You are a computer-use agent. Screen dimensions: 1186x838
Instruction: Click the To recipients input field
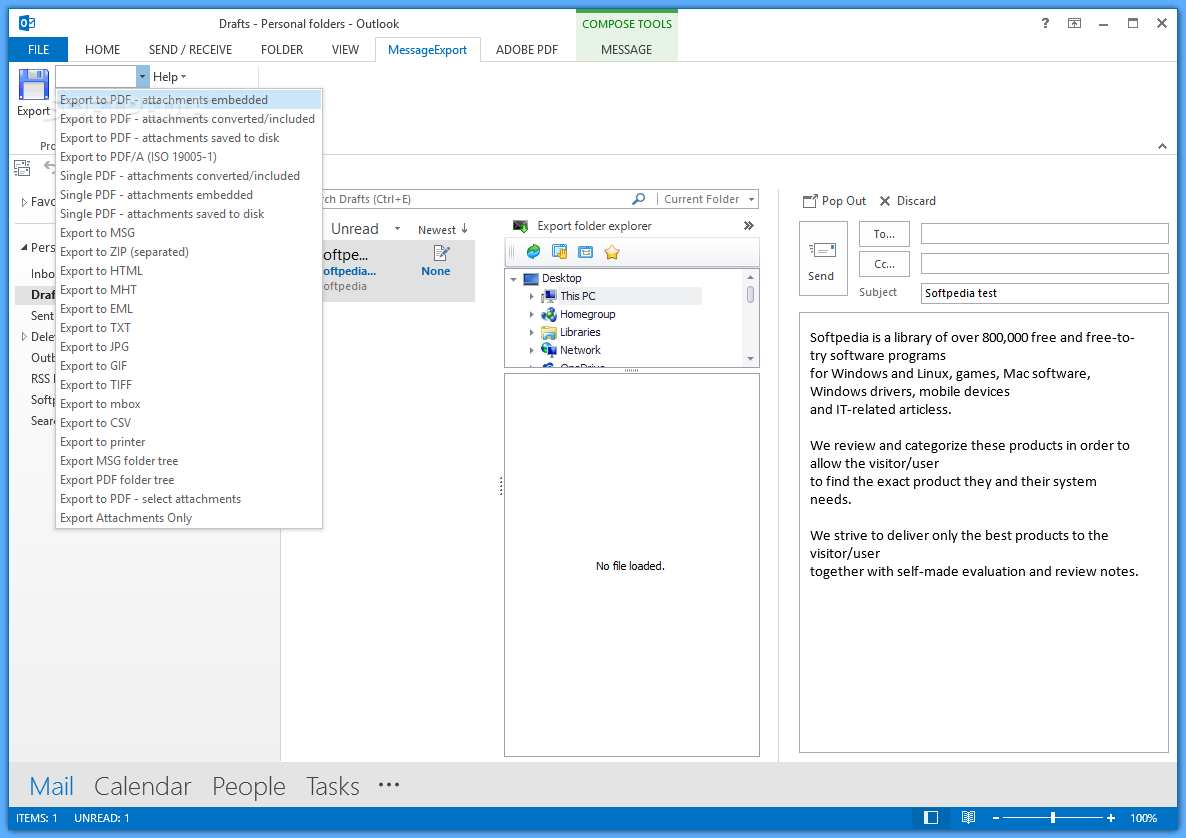click(x=1044, y=234)
